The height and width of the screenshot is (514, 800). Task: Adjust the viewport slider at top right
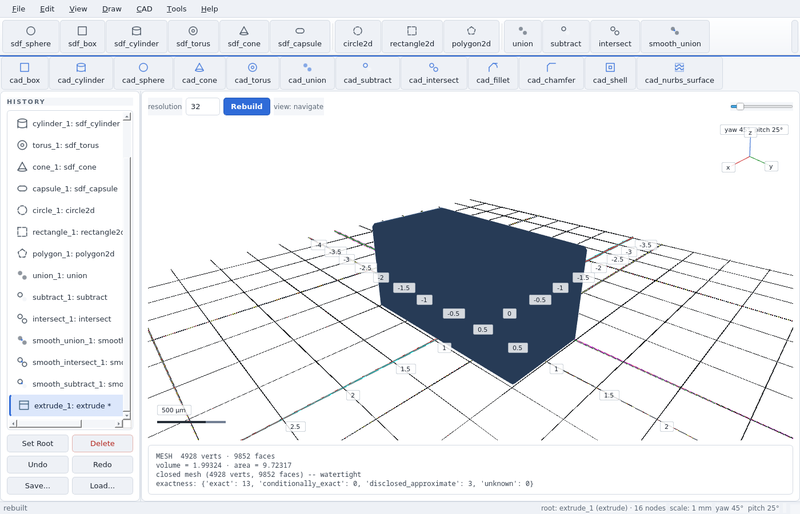pyautogui.click(x=761, y=107)
